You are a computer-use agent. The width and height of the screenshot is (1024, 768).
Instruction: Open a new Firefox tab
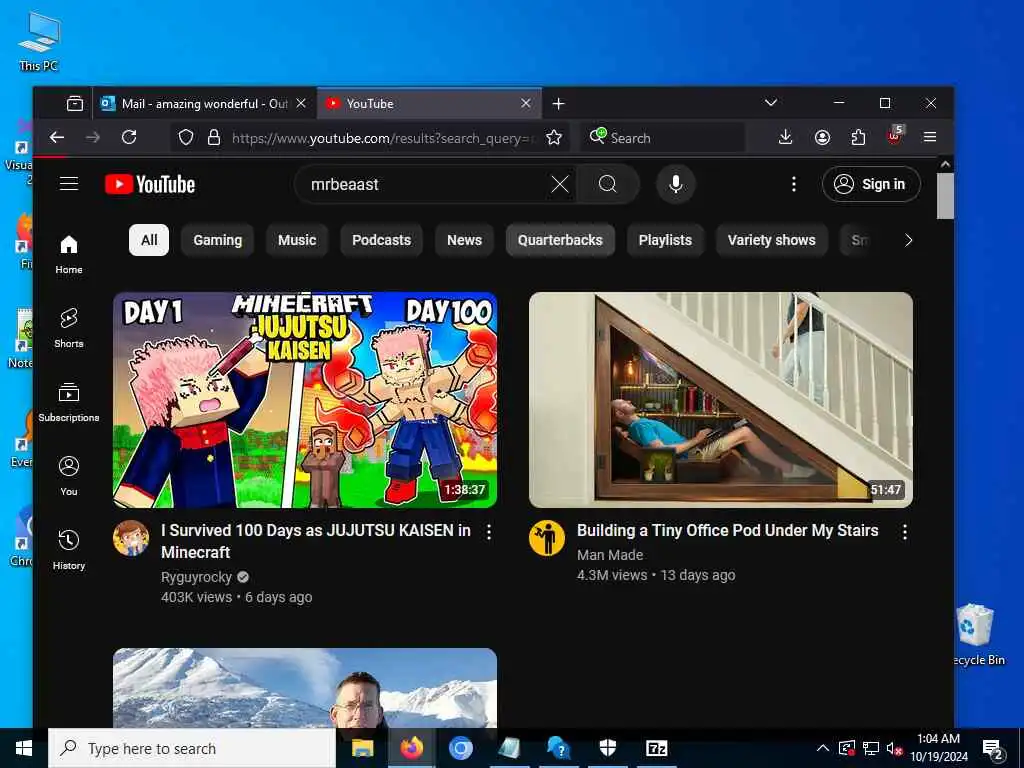558,104
